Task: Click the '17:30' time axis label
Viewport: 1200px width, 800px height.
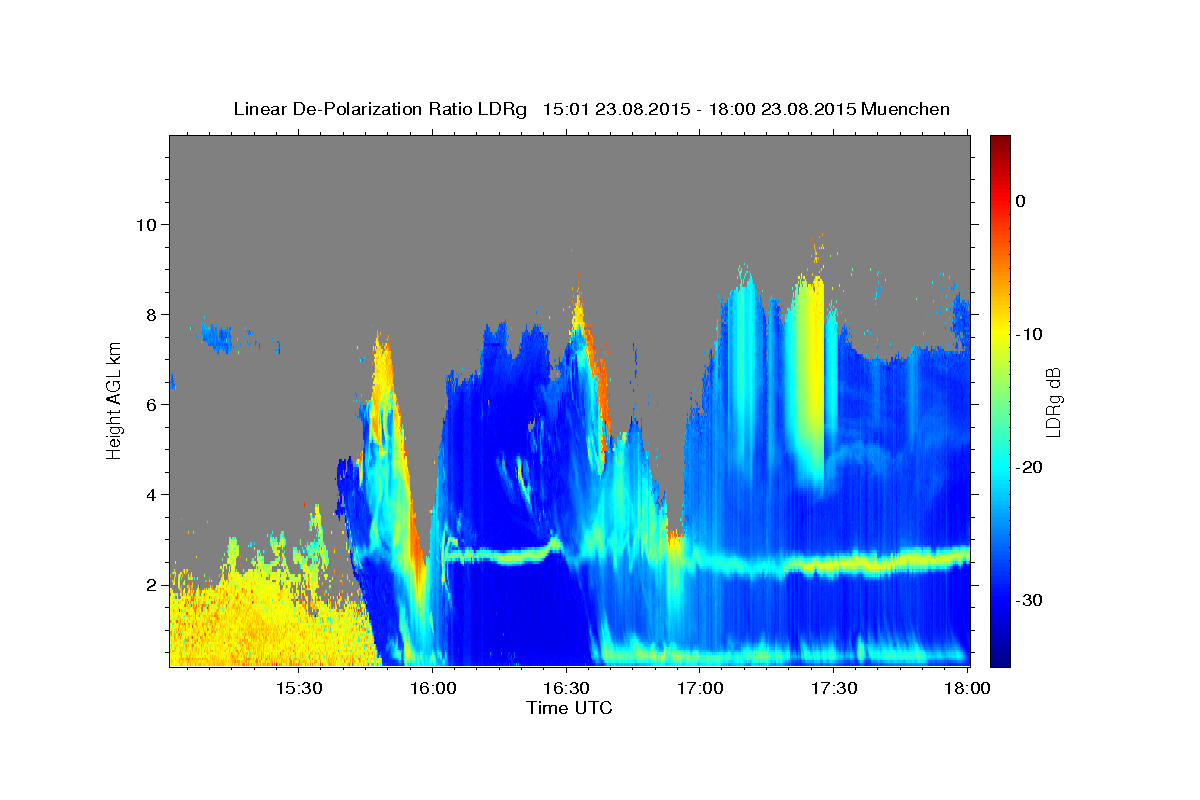Action: [833, 689]
